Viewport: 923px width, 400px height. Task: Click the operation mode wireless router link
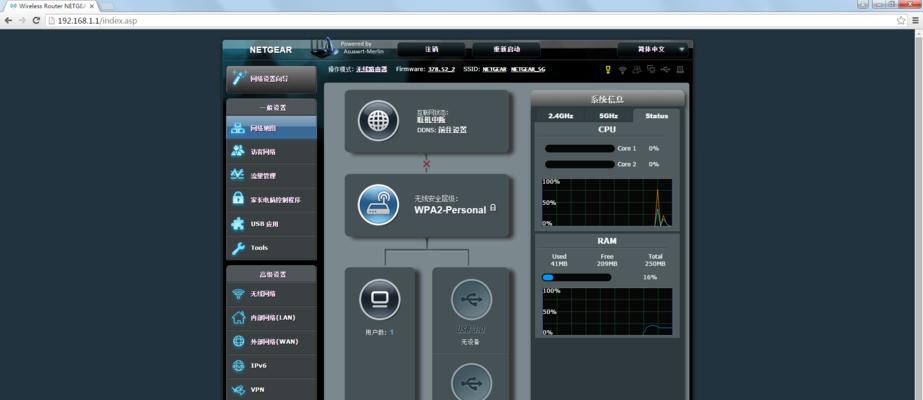[372, 69]
